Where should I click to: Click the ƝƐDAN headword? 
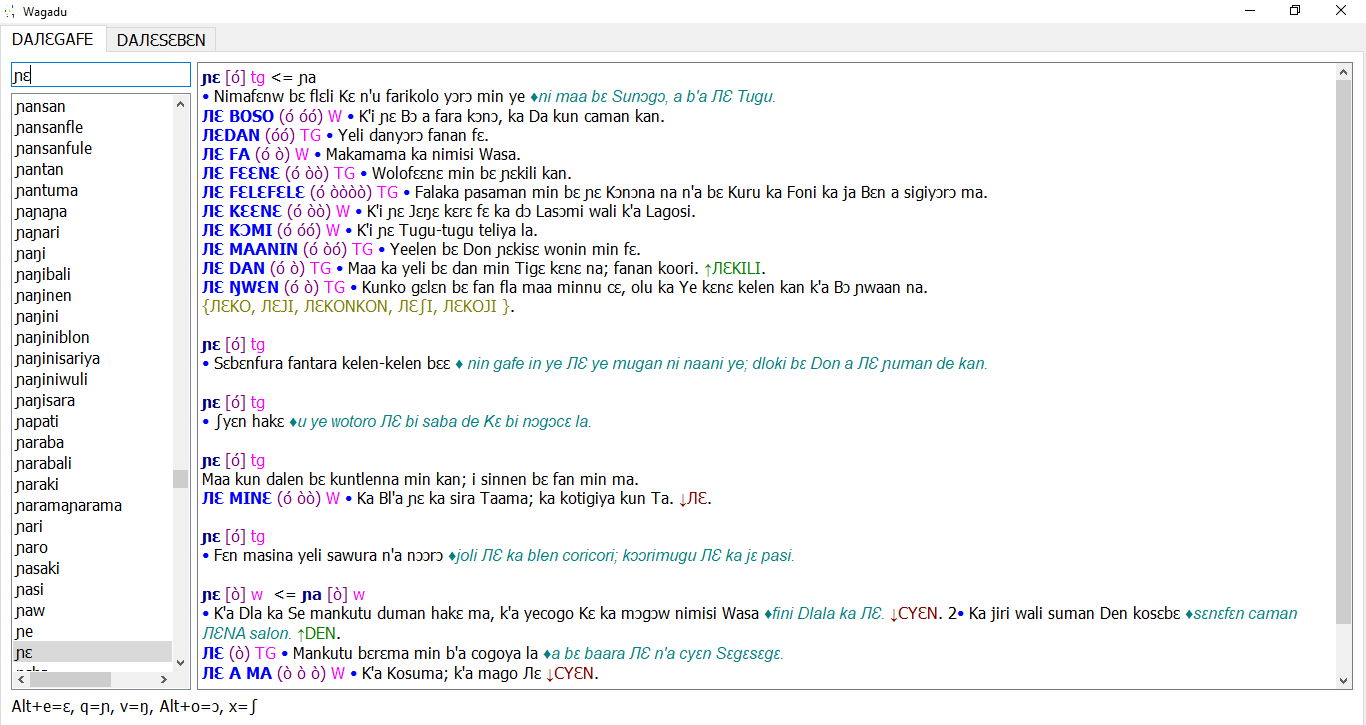click(231, 135)
